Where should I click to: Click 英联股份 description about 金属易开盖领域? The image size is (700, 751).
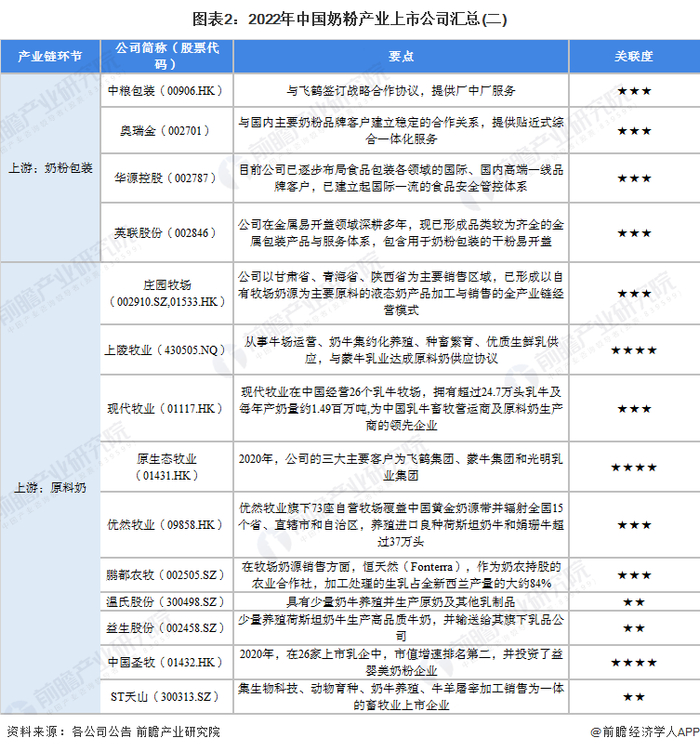click(401, 233)
